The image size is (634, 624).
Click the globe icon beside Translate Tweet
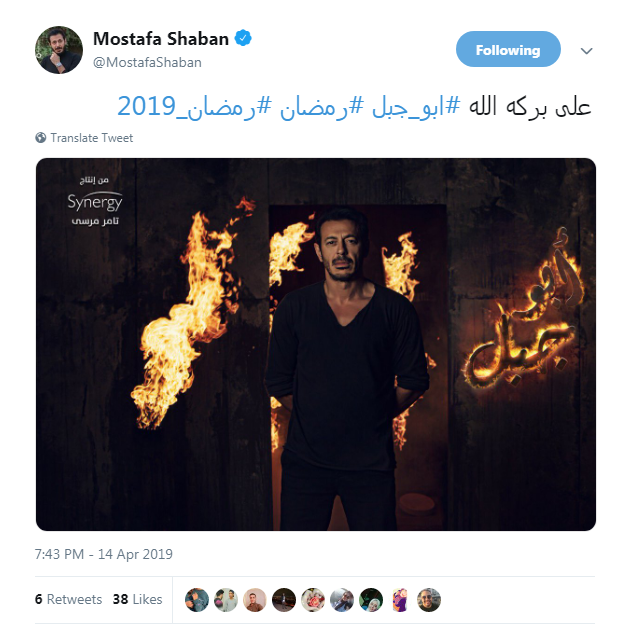pyautogui.click(x=40, y=138)
